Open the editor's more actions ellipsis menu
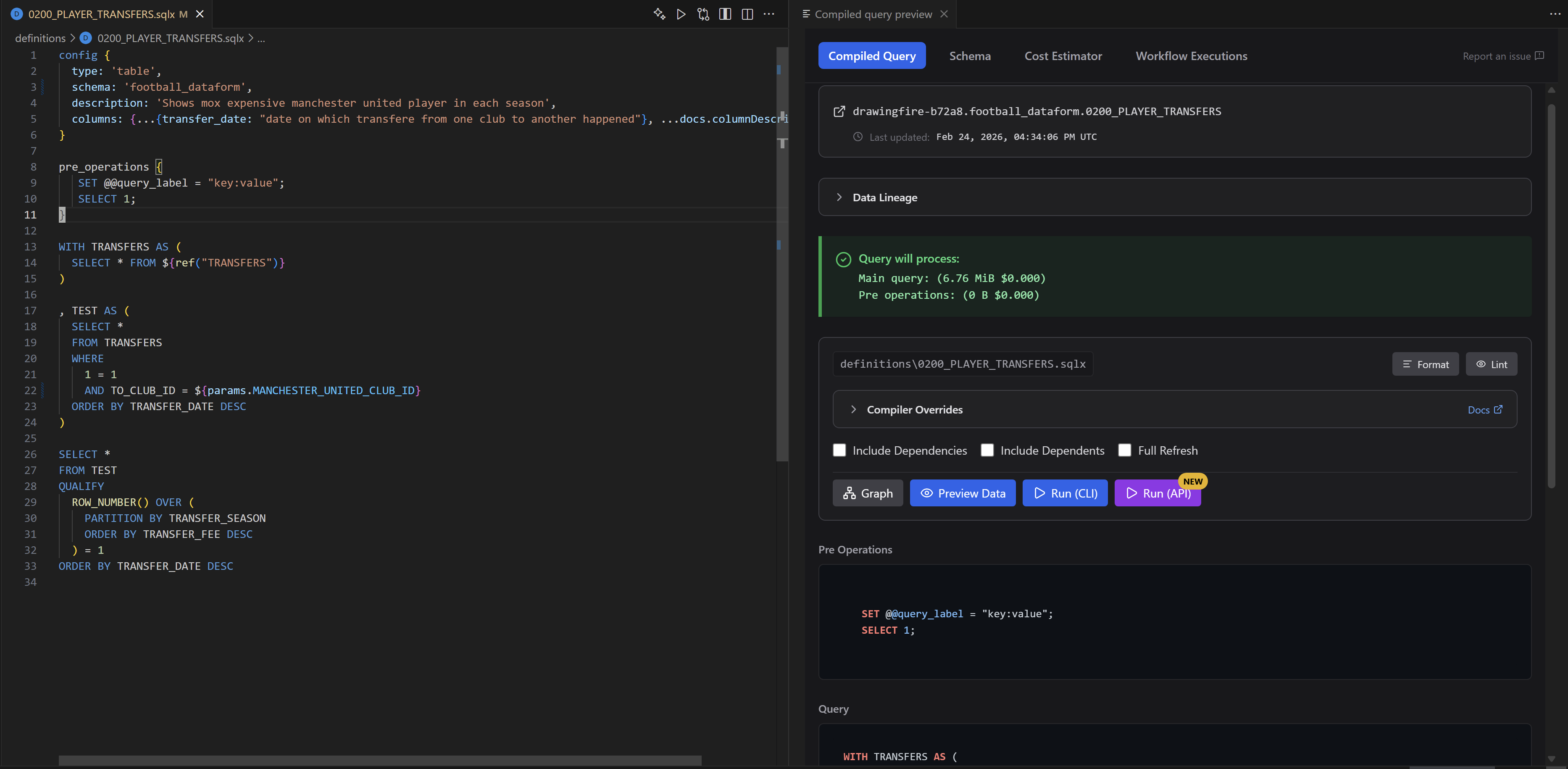The image size is (1568, 769). click(769, 14)
